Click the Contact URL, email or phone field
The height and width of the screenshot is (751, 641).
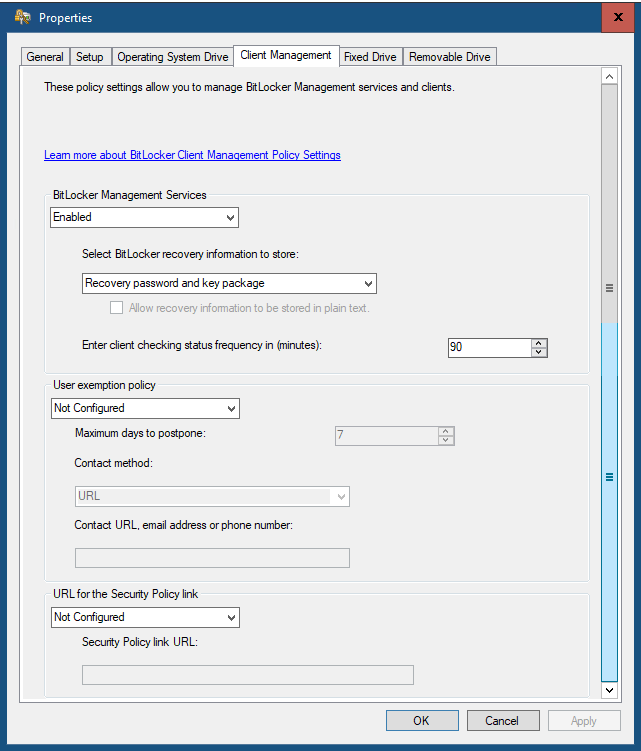pos(212,558)
